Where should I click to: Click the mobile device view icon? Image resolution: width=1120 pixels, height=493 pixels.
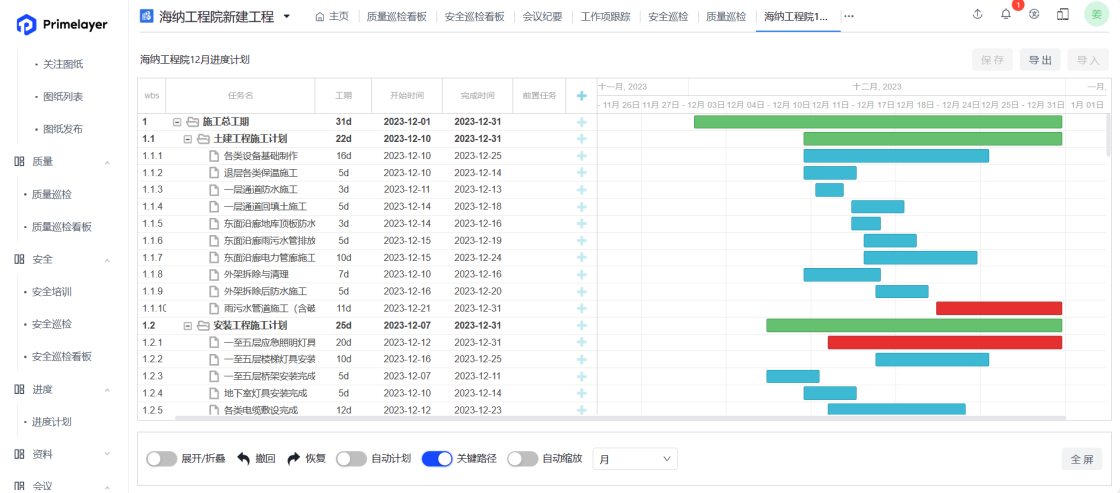tap(1062, 15)
